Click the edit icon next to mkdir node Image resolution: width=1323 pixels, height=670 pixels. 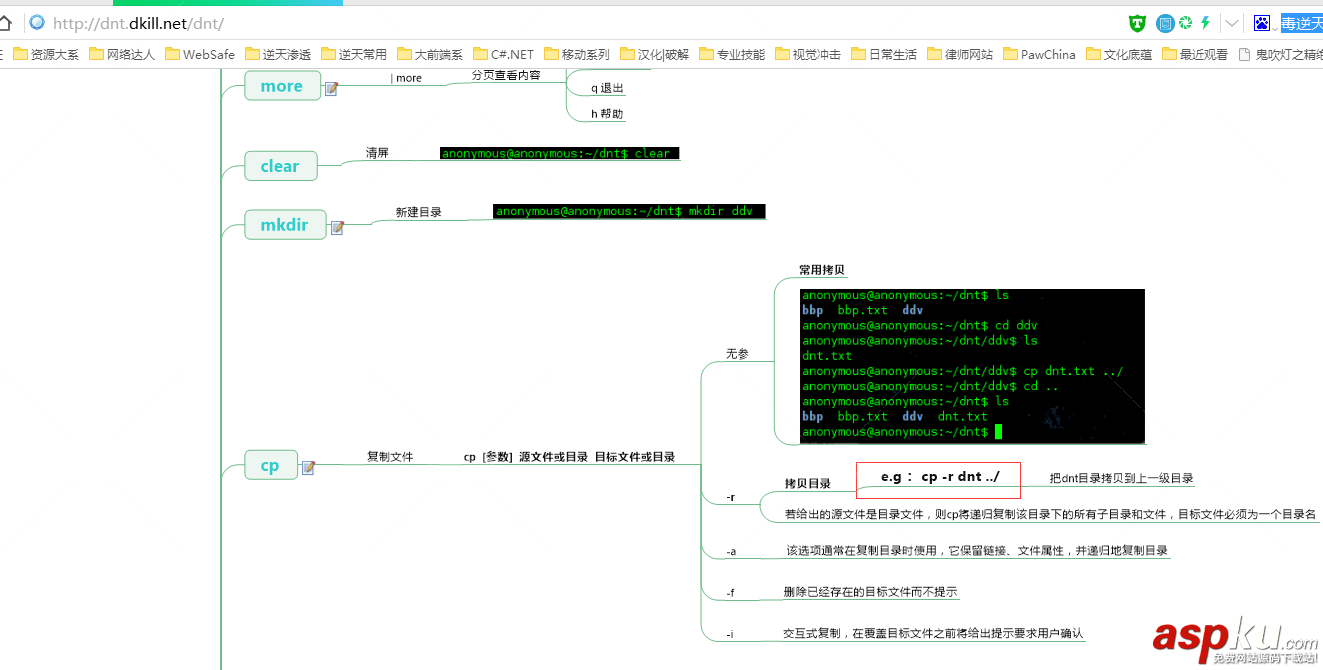tap(337, 228)
